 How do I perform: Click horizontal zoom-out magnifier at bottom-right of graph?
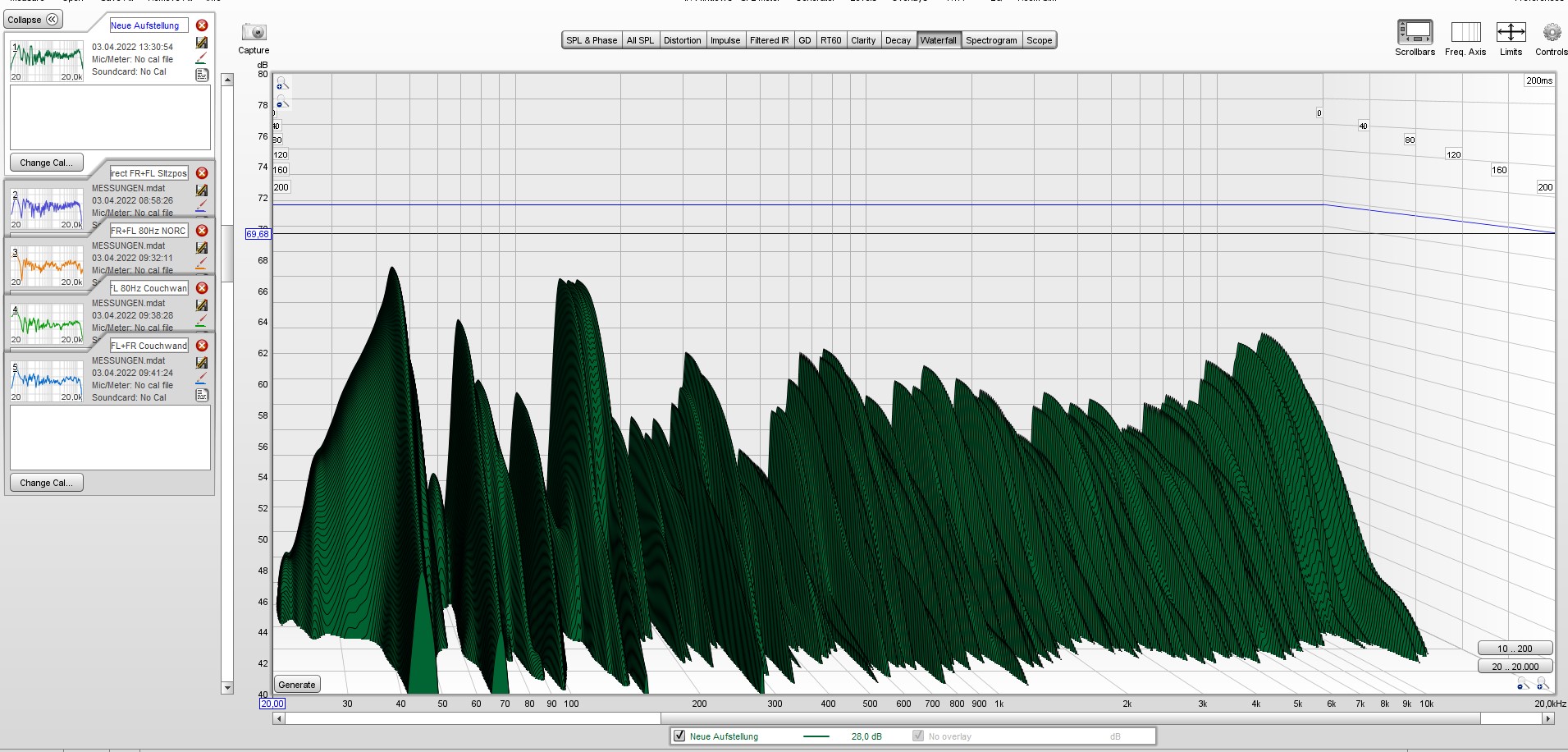(1523, 684)
